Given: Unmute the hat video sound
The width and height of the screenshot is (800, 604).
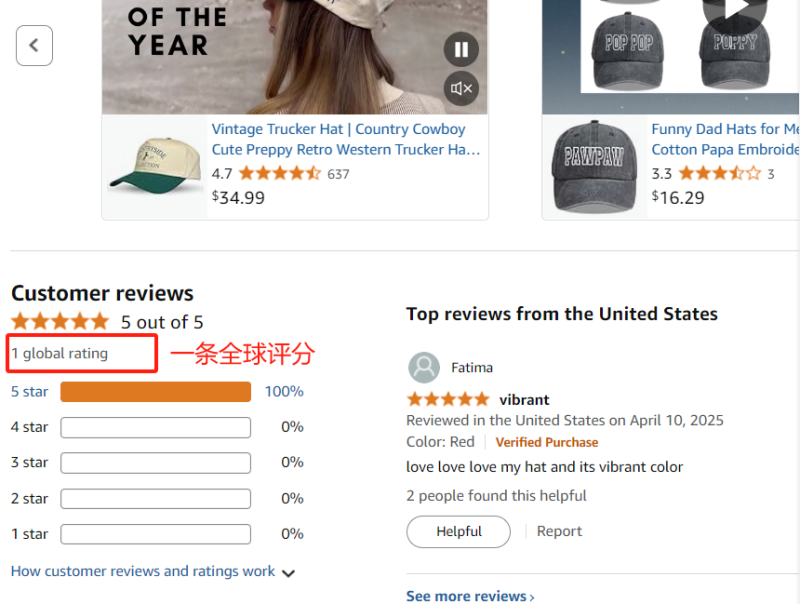Looking at the screenshot, I should (461, 89).
